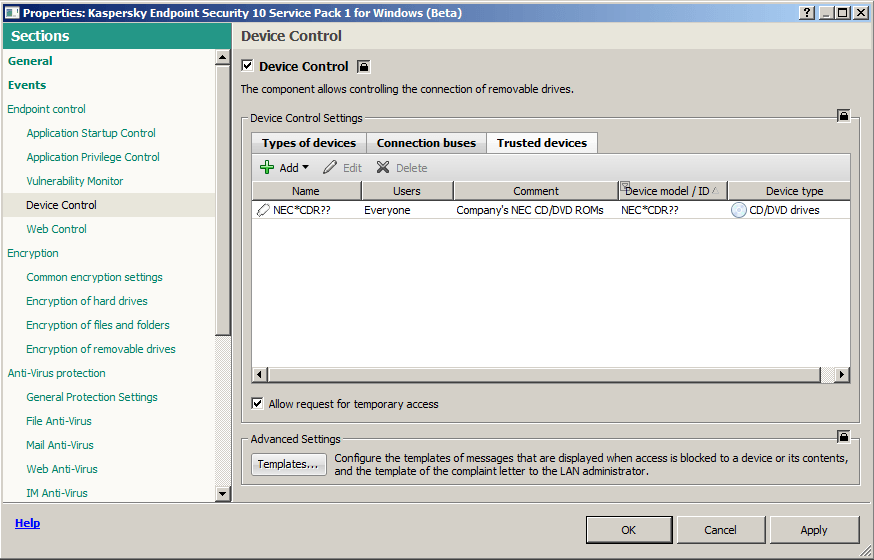Switch to Types of devices tab
Image resolution: width=874 pixels, height=560 pixels.
coord(309,143)
